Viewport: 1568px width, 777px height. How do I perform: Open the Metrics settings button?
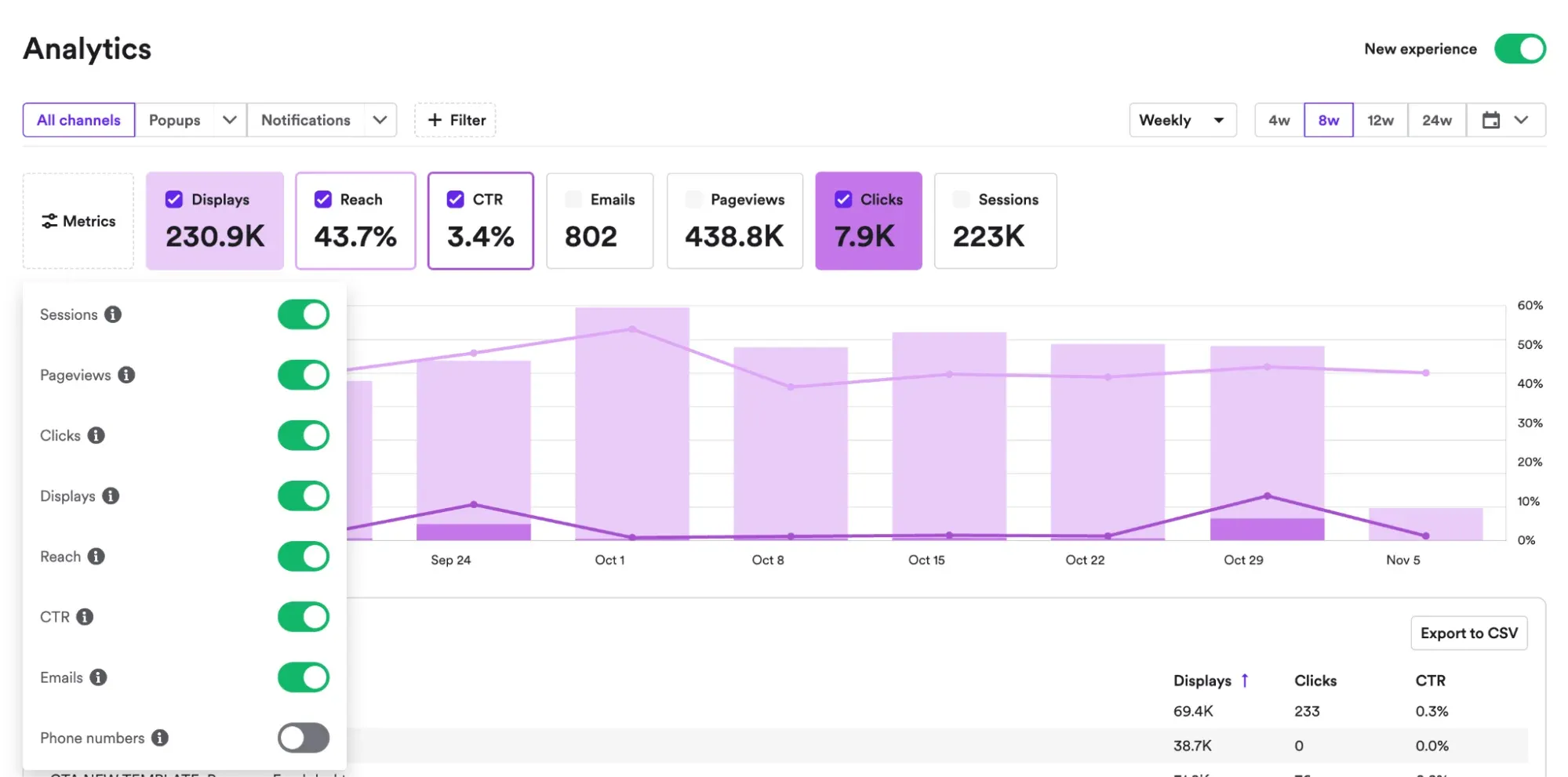pos(78,221)
